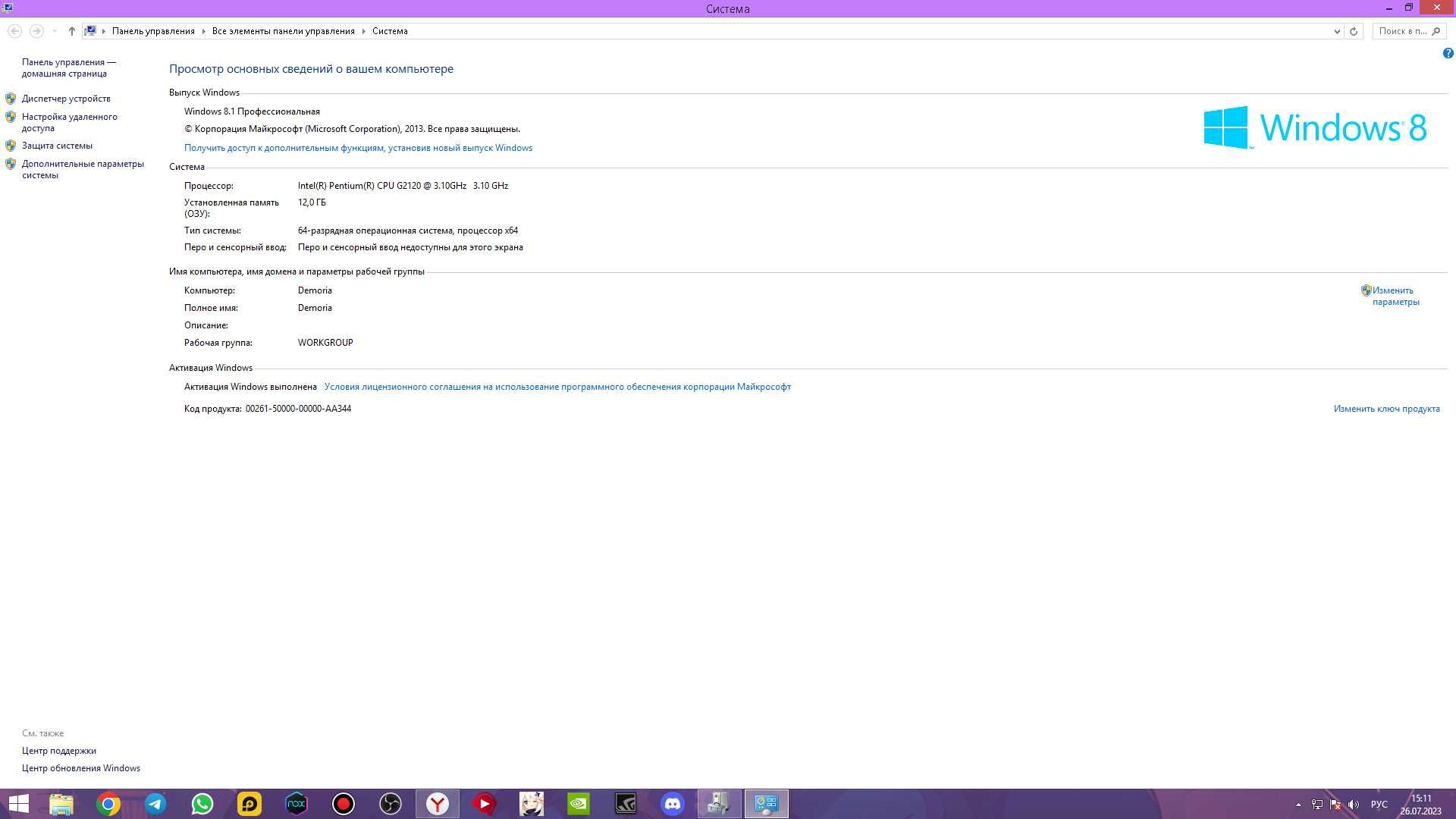Open 'Дополнительные параметры системы' link

[83, 169]
